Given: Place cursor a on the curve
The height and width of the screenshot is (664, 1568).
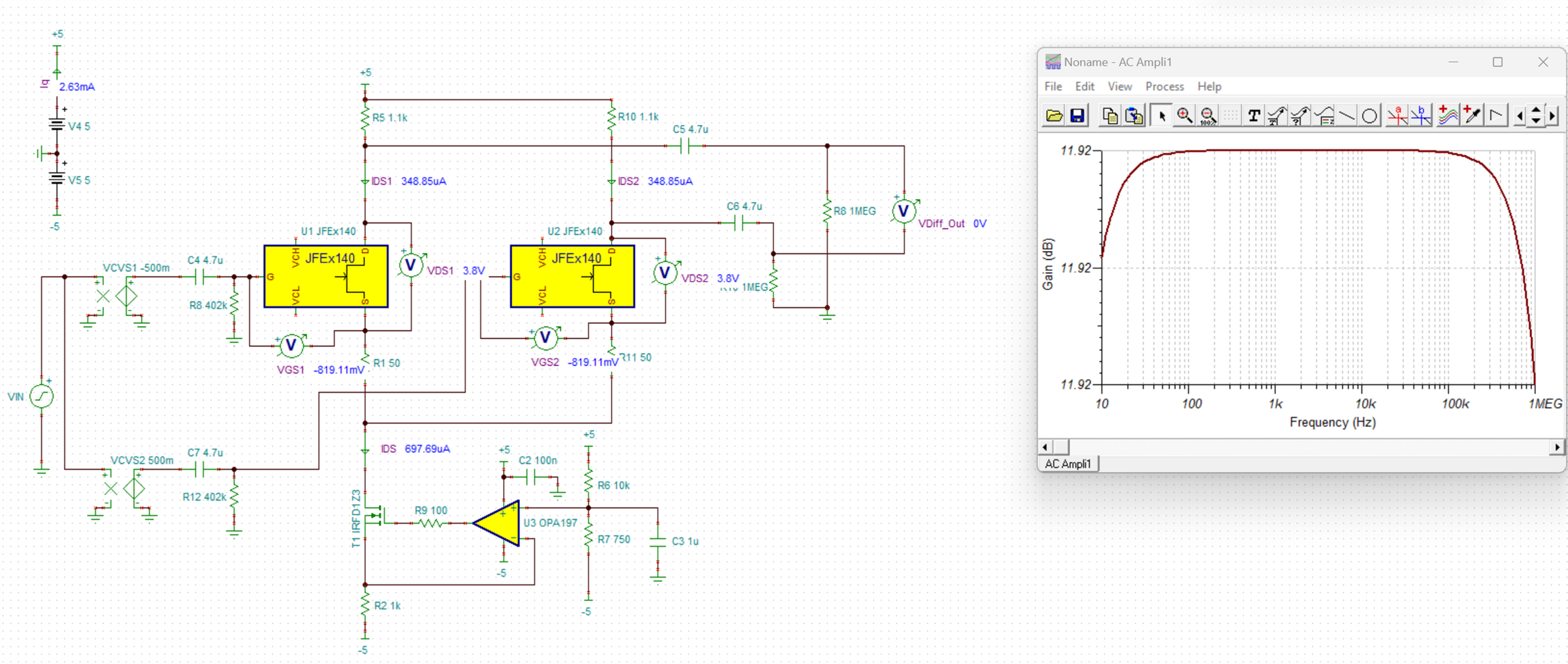Looking at the screenshot, I should click(x=1397, y=116).
